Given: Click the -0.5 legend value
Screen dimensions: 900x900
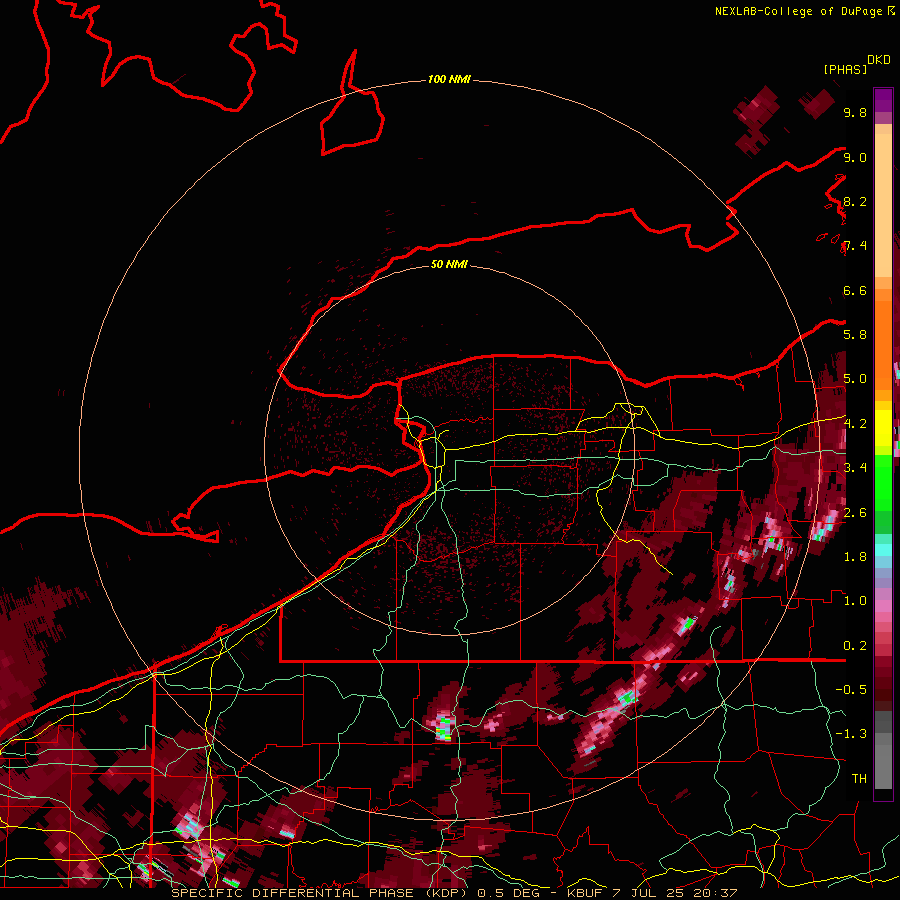Looking at the screenshot, I should 851,690.
